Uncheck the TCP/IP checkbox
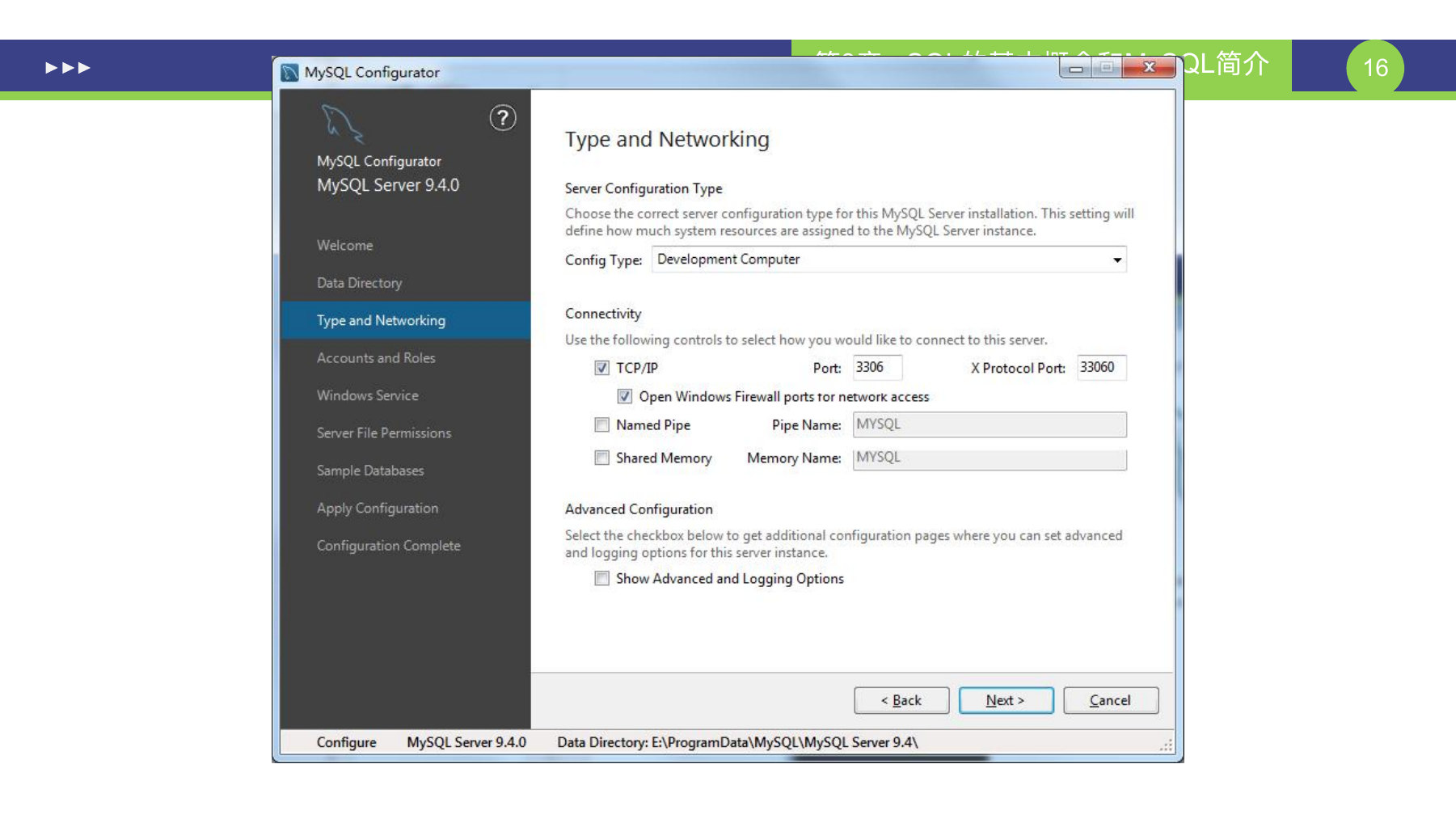The height and width of the screenshot is (819, 1456). [x=601, y=368]
